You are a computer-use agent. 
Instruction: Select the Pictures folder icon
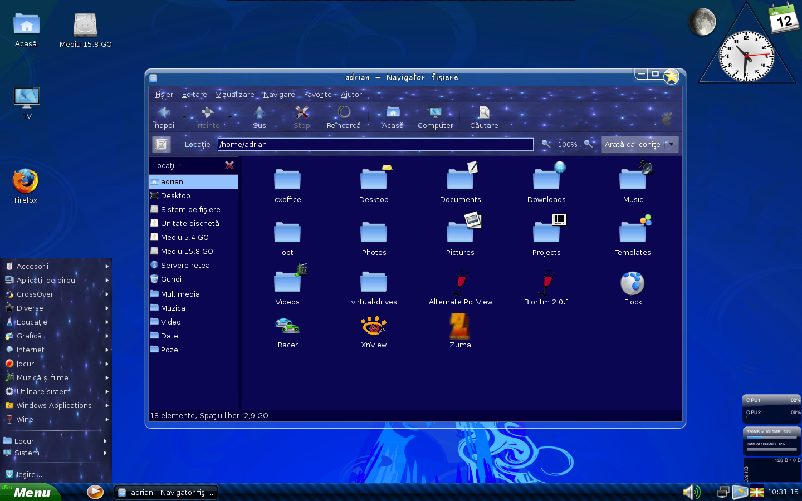(460, 231)
